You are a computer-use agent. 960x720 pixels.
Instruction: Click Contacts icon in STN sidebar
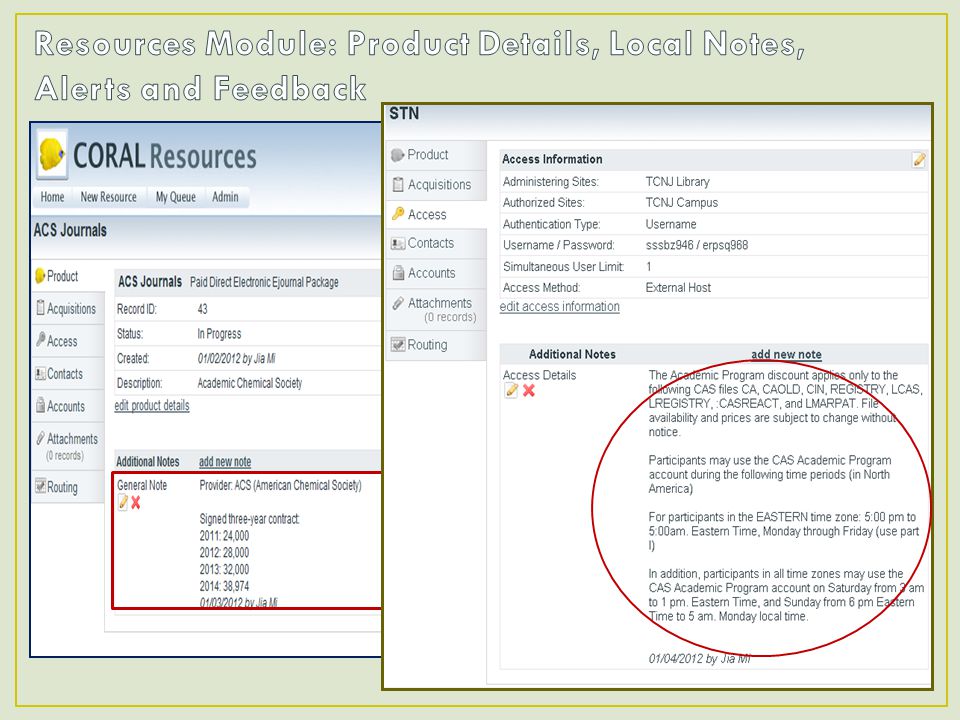398,244
